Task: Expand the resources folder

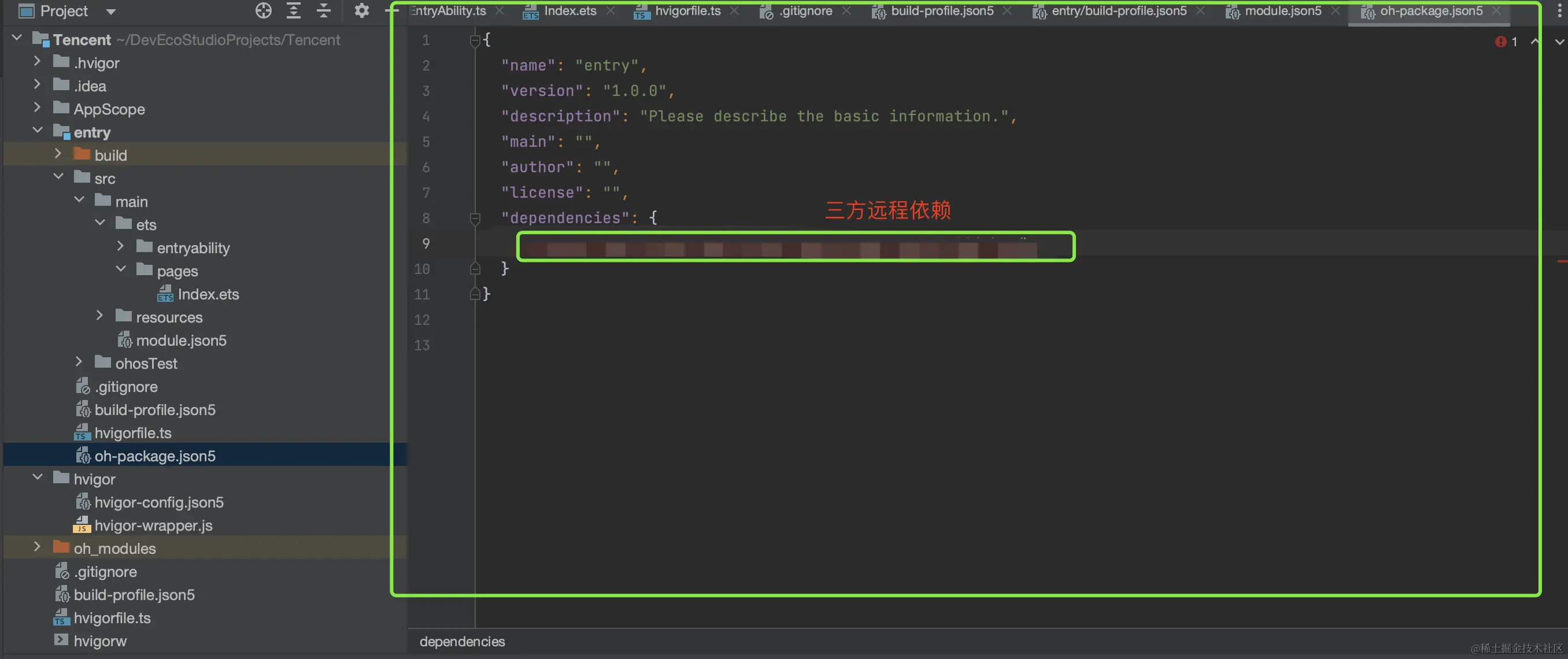Action: click(100, 316)
